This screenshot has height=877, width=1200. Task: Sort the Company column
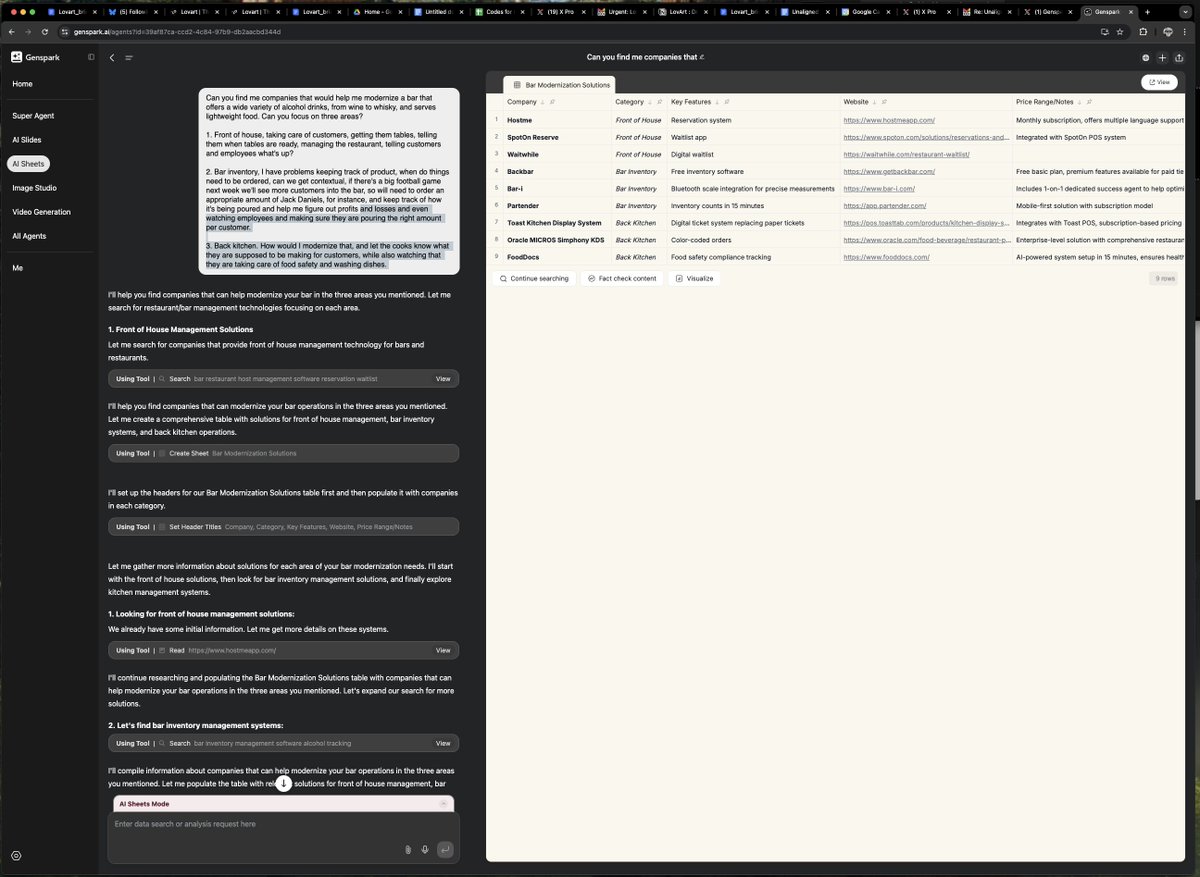pos(542,102)
